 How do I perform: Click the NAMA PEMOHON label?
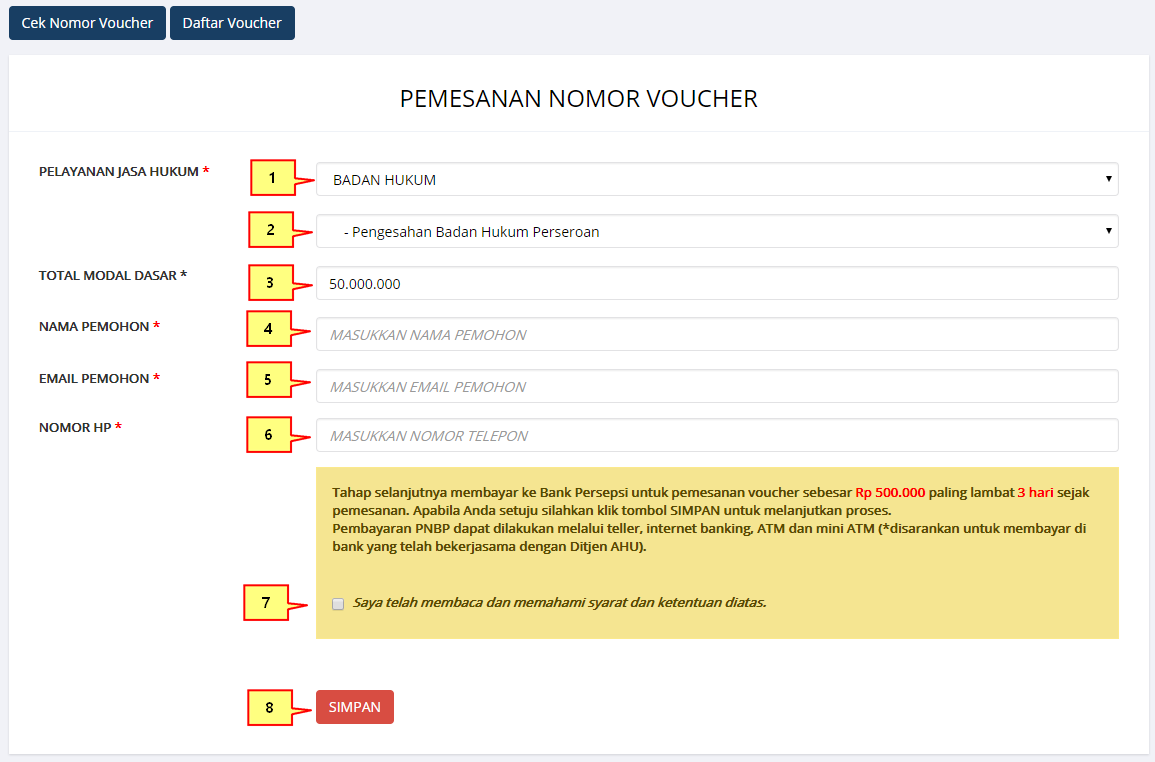[94, 326]
